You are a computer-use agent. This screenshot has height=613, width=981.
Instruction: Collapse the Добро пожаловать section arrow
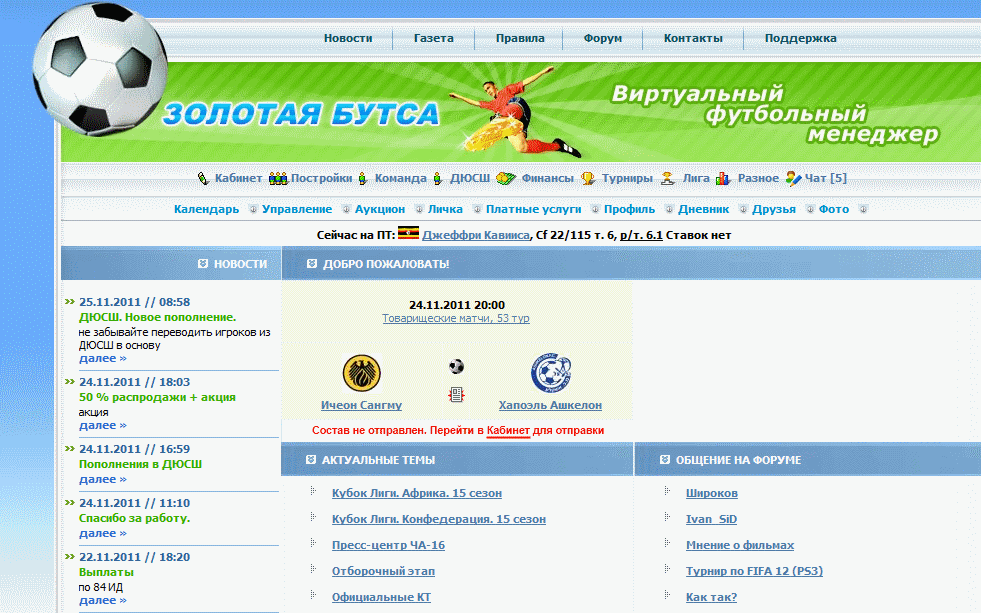click(311, 264)
